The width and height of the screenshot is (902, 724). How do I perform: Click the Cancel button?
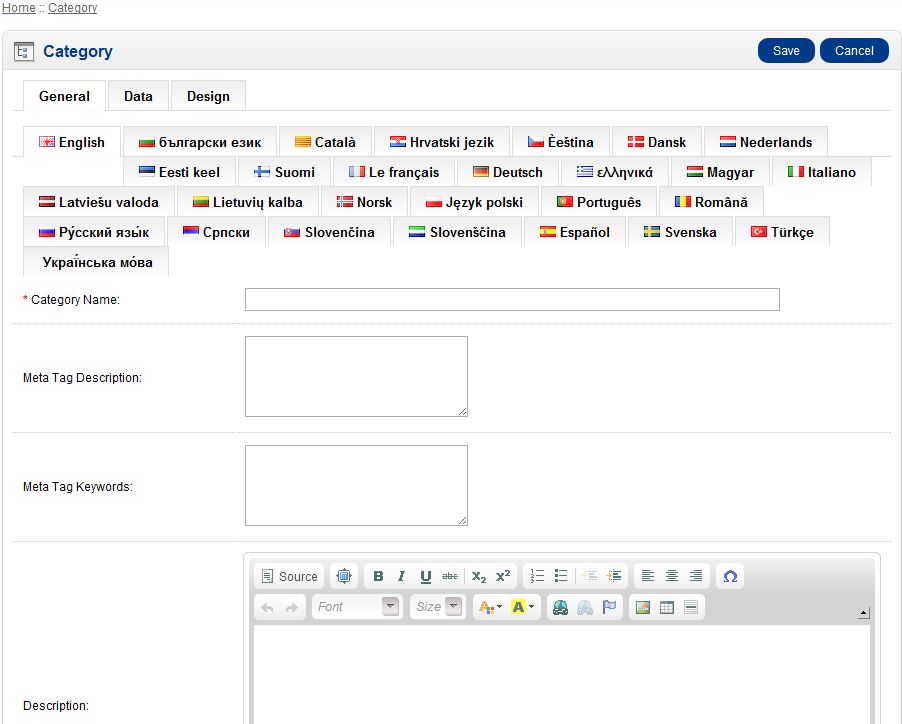click(854, 51)
